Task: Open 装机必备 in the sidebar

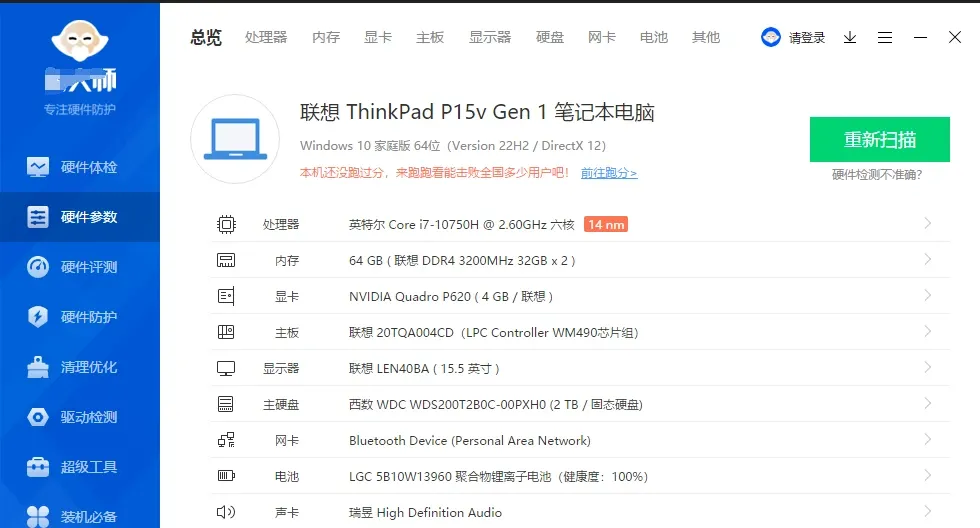Action: (x=79, y=516)
